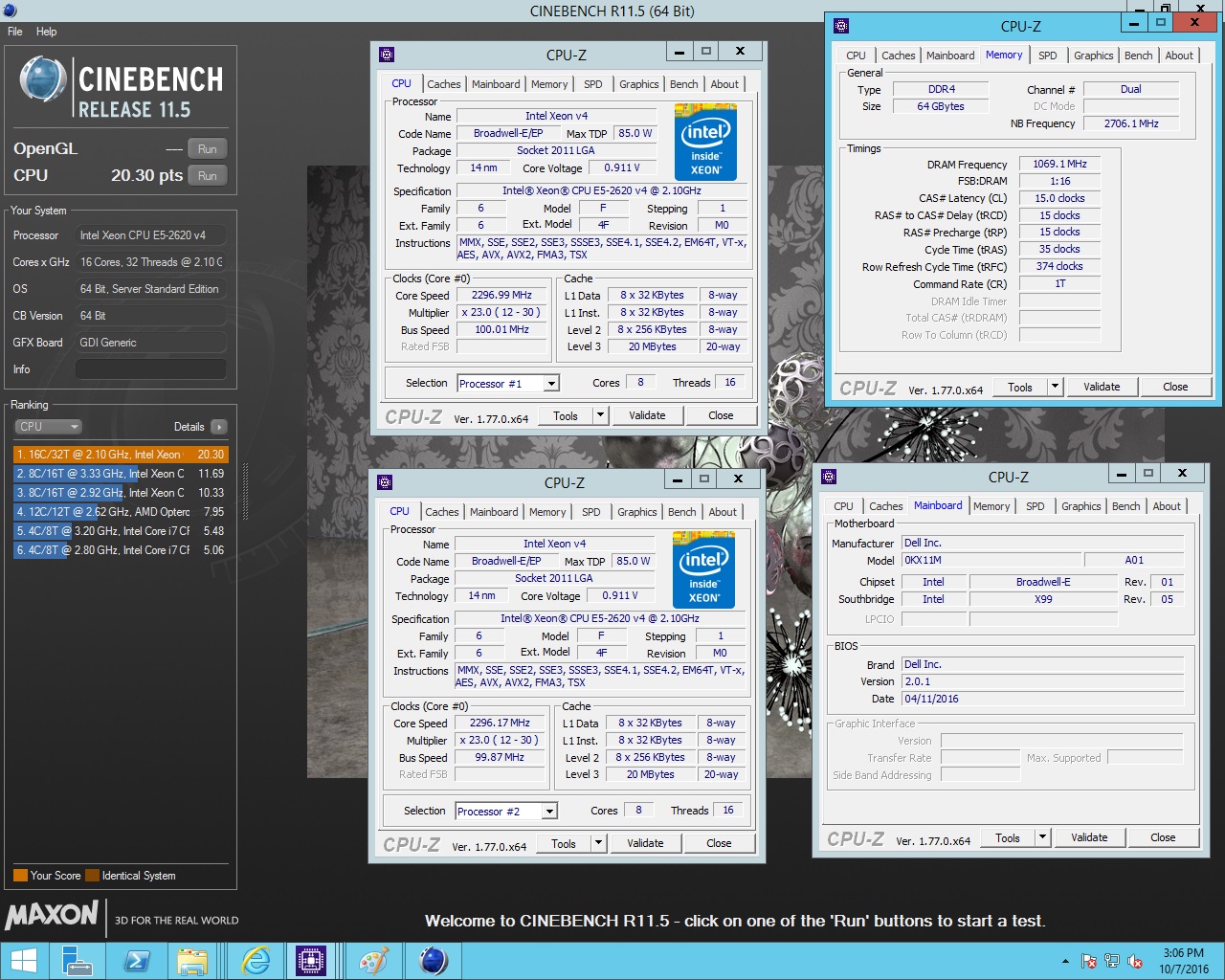Click the Cinebench logo sphere
This screenshot has height=980, width=1225.
[x=43, y=79]
